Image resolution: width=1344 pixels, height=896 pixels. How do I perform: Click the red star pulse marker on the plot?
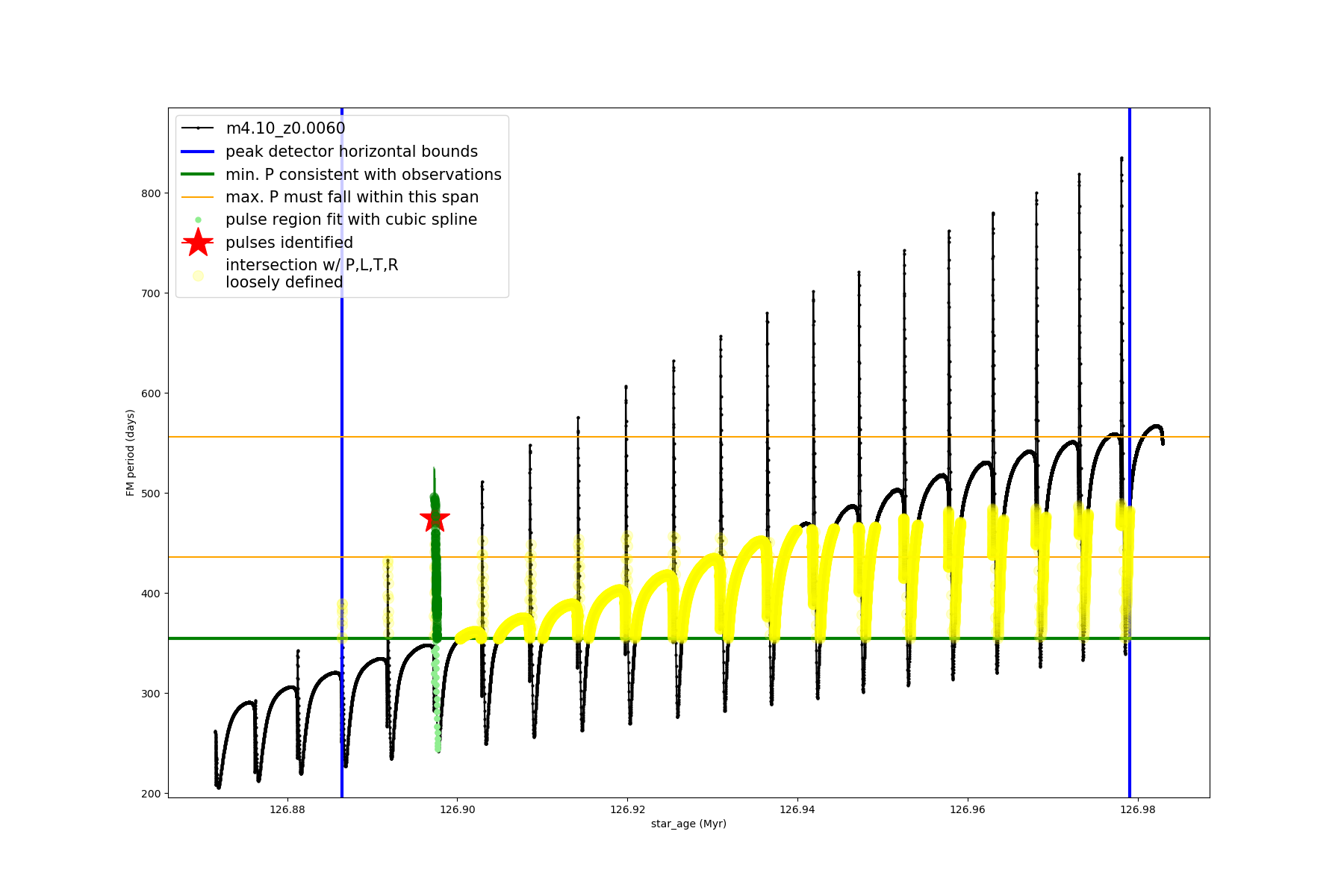(435, 519)
